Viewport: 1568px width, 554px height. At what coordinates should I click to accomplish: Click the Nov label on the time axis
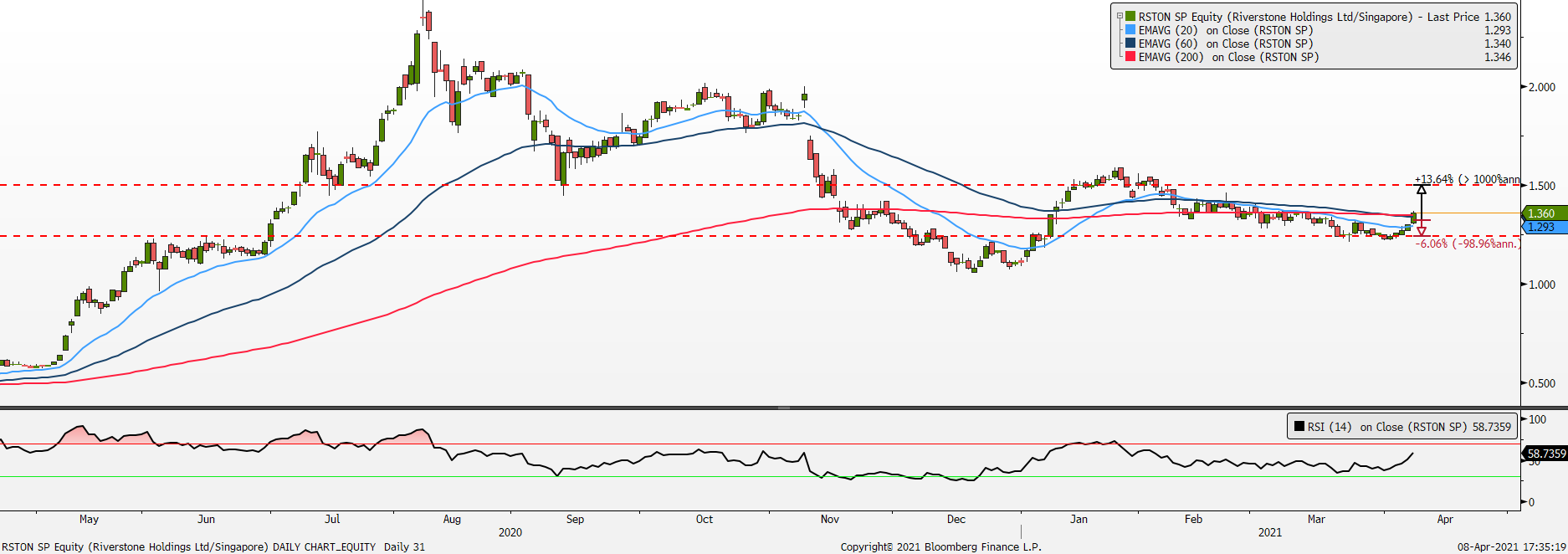(830, 519)
